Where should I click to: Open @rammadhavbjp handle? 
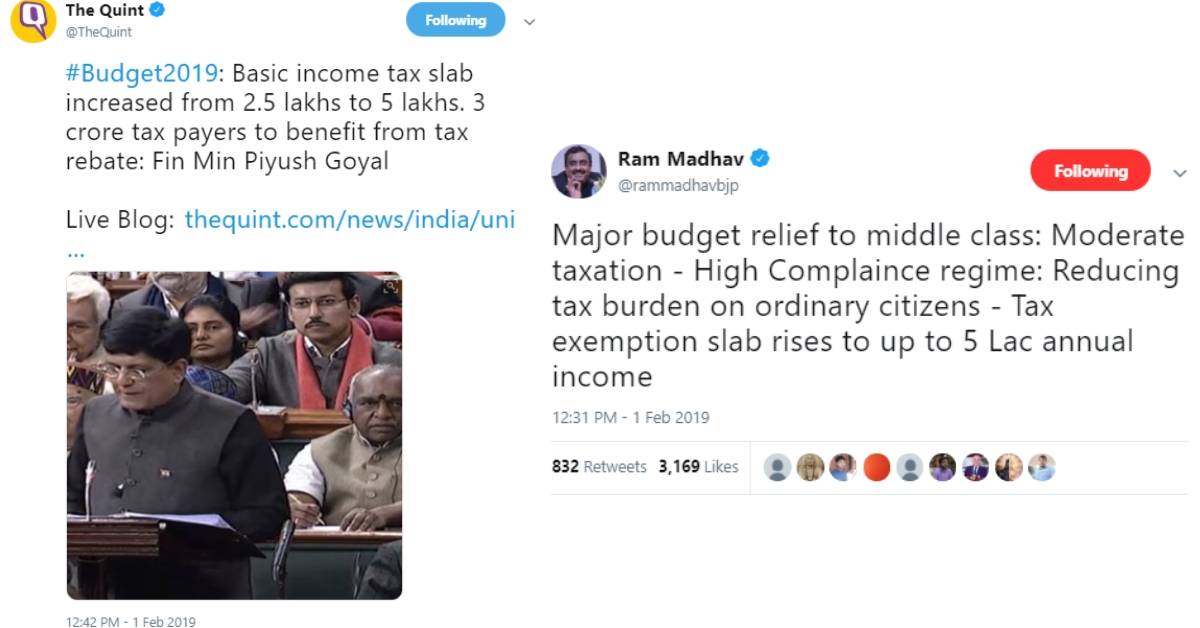[x=678, y=185]
